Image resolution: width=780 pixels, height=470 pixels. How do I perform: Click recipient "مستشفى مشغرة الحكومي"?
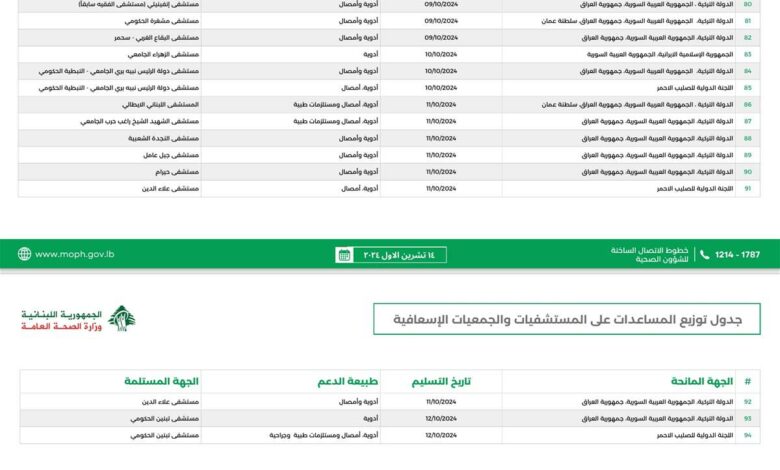[x=162, y=21]
